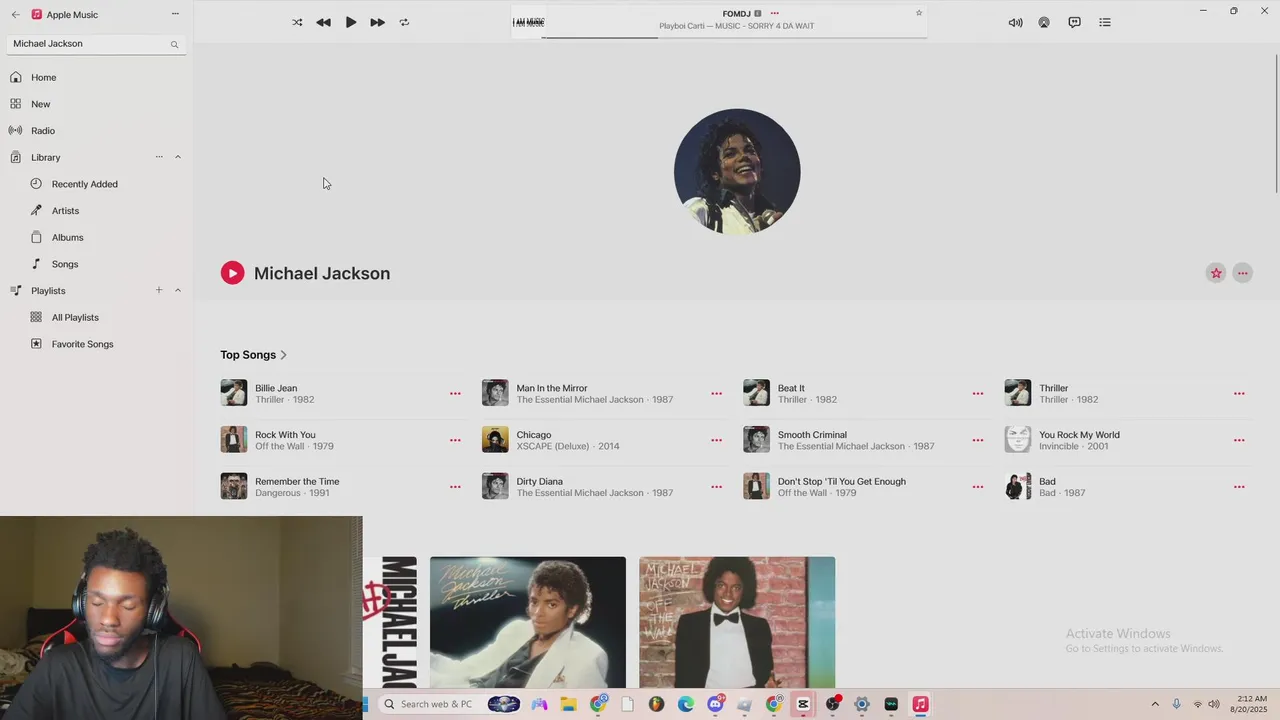The image size is (1280, 720).
Task: Open the Thriller album cover
Action: 528,622
